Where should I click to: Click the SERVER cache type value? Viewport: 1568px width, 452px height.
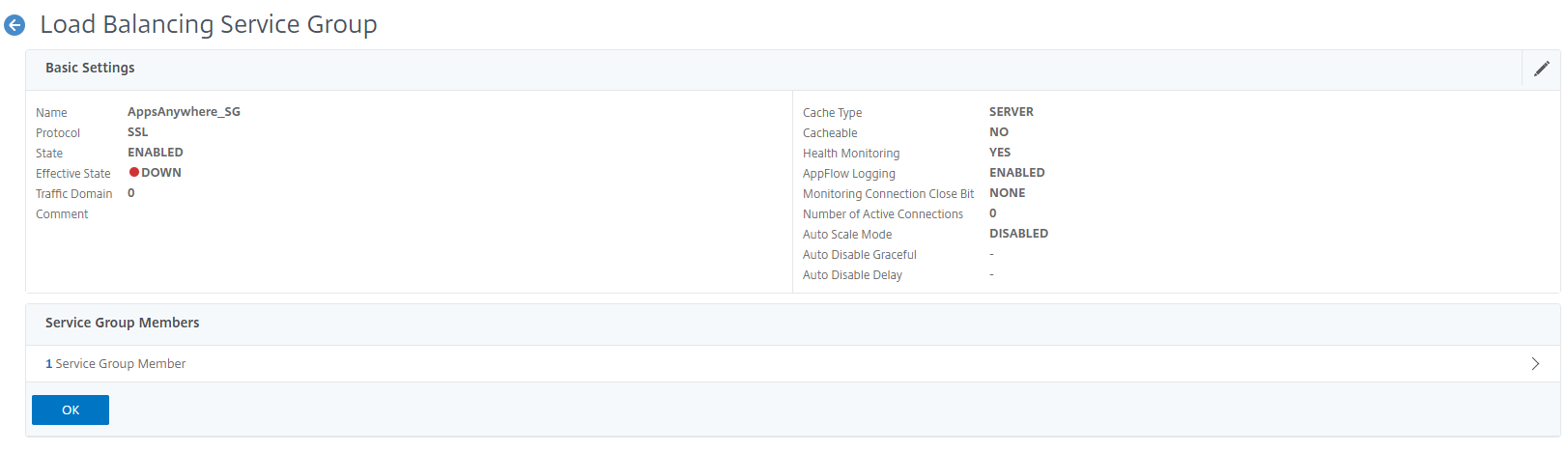(x=1012, y=112)
